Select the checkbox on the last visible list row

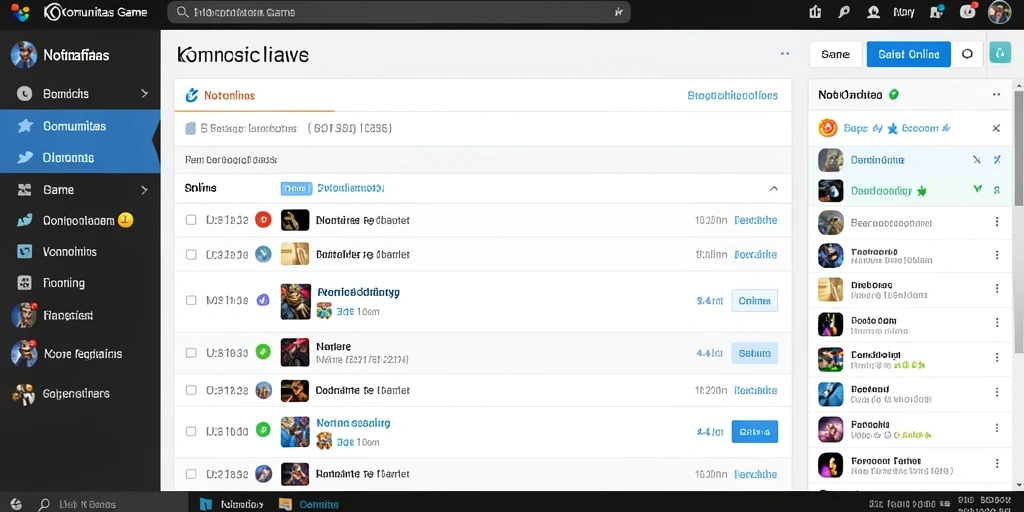(x=191, y=473)
